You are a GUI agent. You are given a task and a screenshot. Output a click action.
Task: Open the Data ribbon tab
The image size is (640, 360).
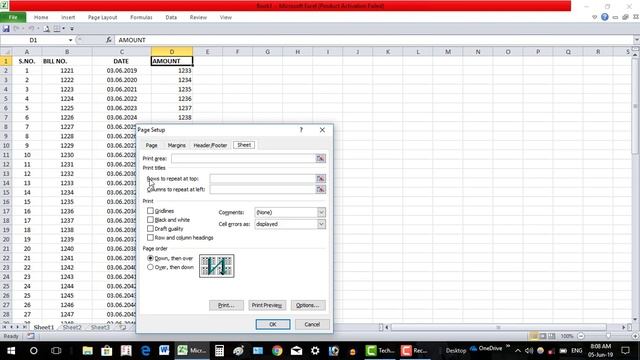[x=171, y=17]
